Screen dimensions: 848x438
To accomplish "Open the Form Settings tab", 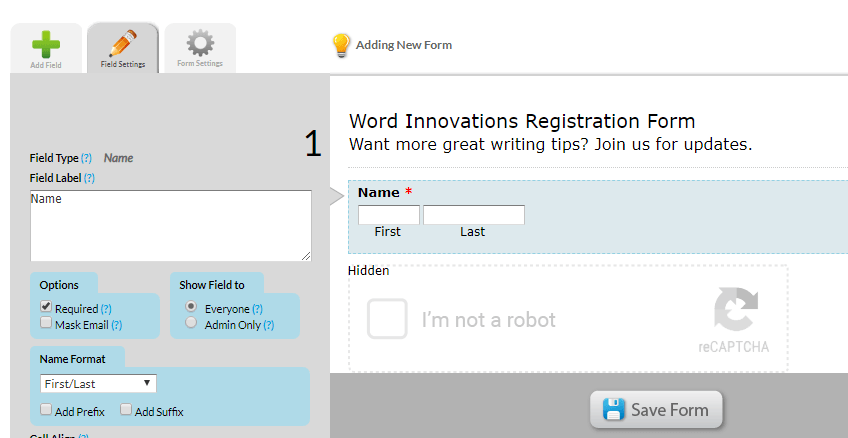I will pos(200,49).
